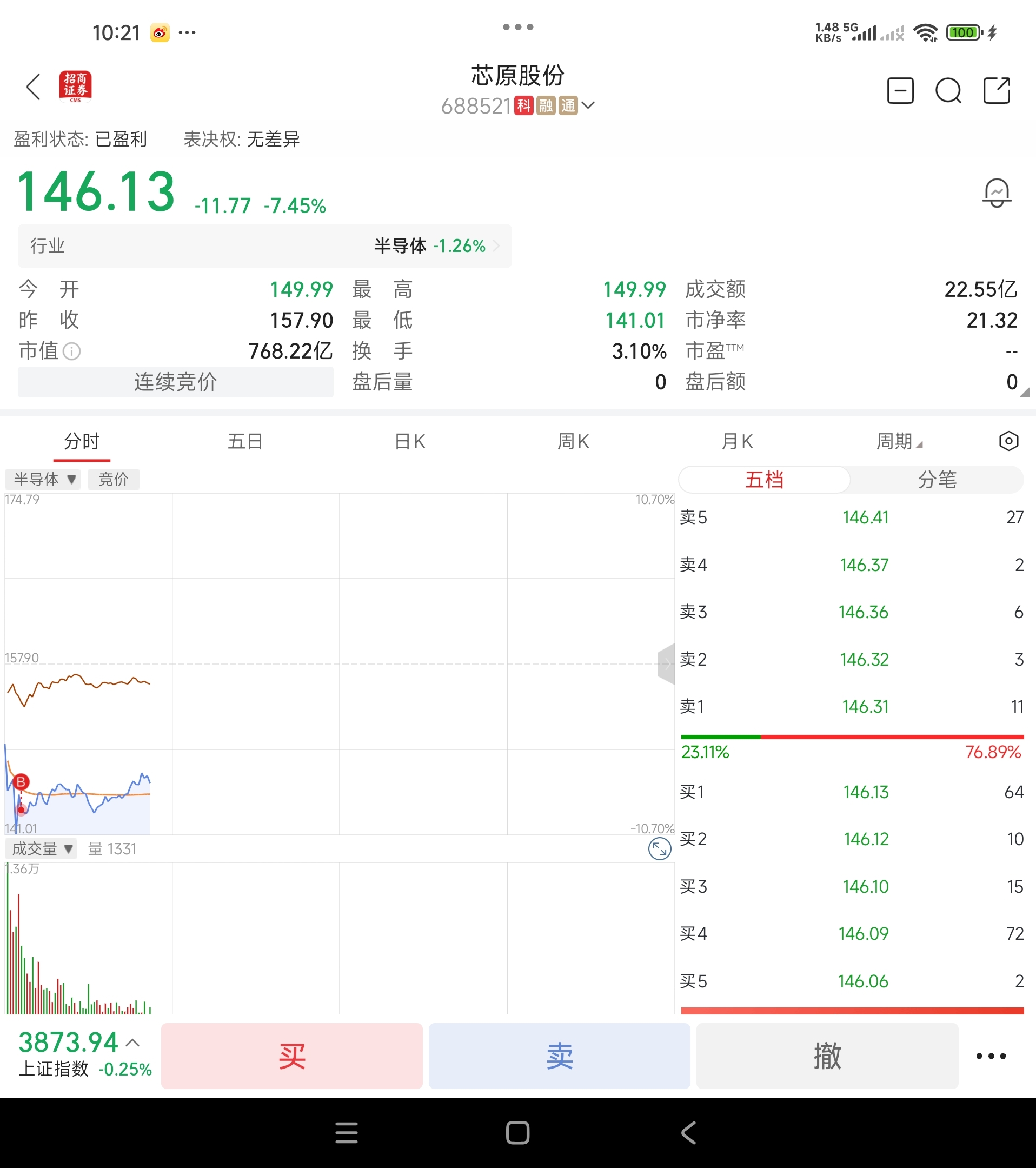This screenshot has width=1036, height=1168.
Task: Tap the back arrow at top left
Action: [34, 88]
